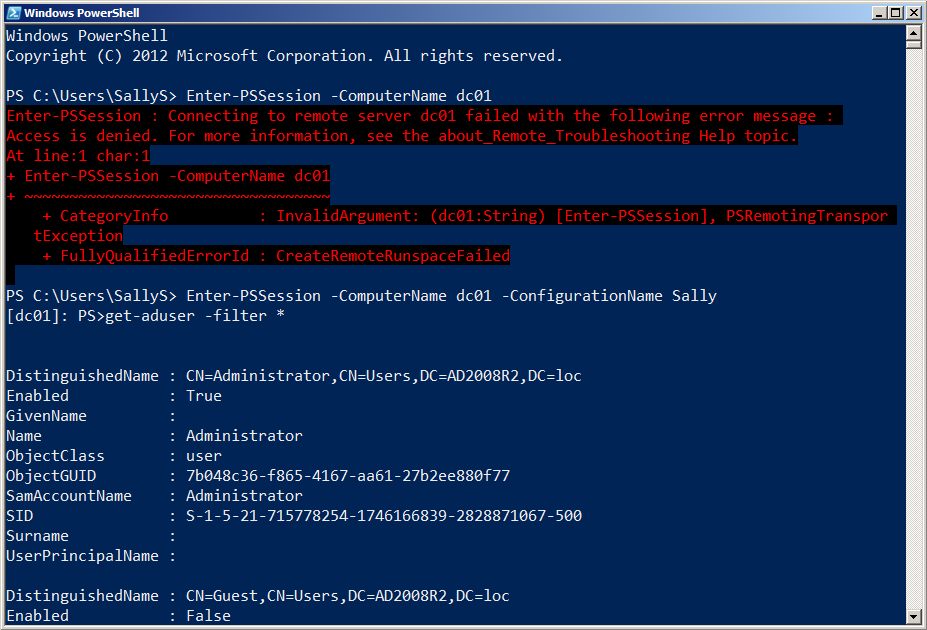The height and width of the screenshot is (630, 927).
Task: Click the scroll up arrow
Action: click(x=913, y=35)
